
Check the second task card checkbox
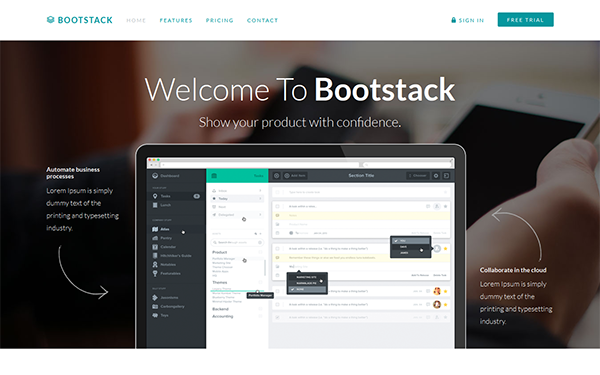pyautogui.click(x=277, y=249)
